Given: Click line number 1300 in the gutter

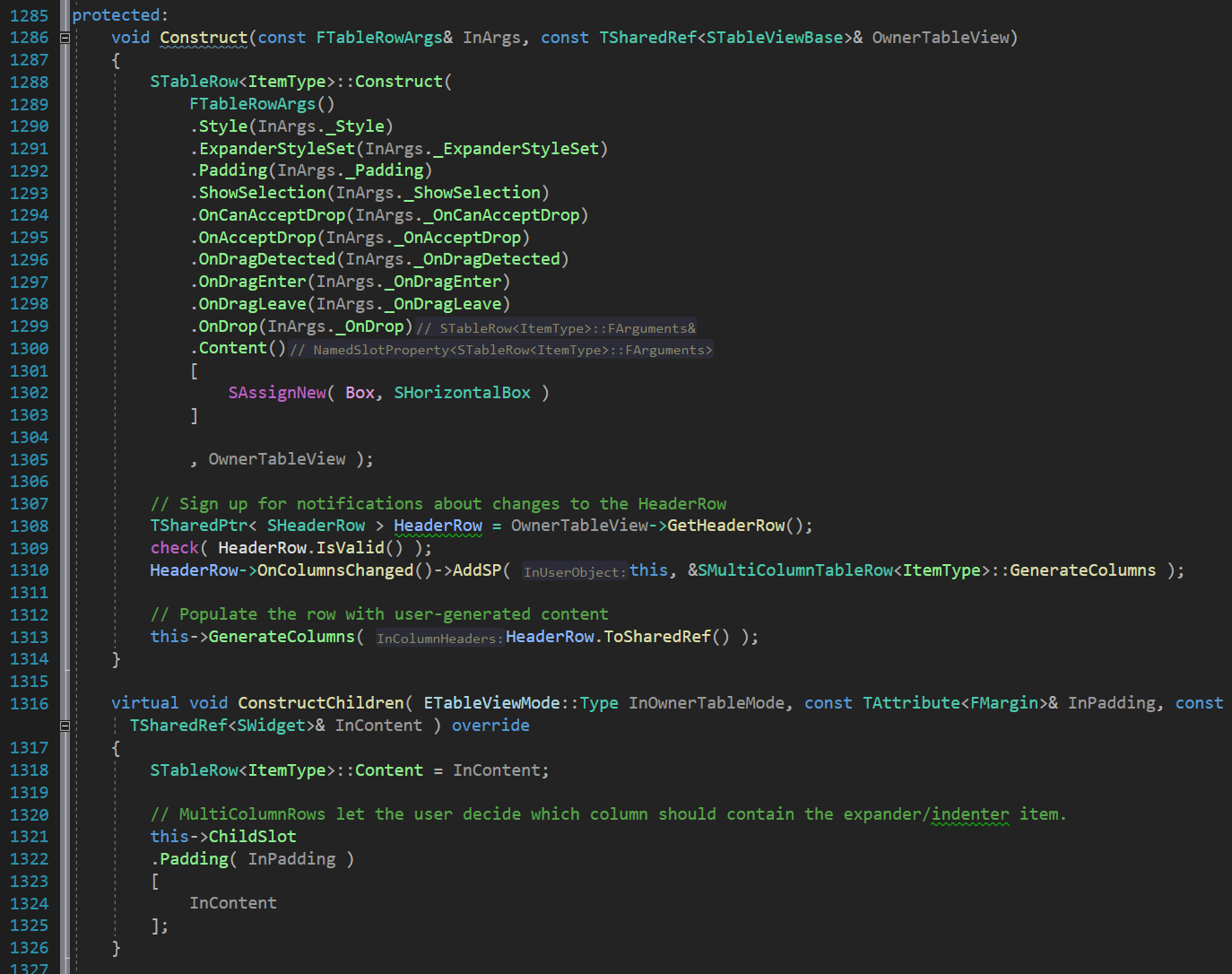Looking at the screenshot, I should coord(29,348).
